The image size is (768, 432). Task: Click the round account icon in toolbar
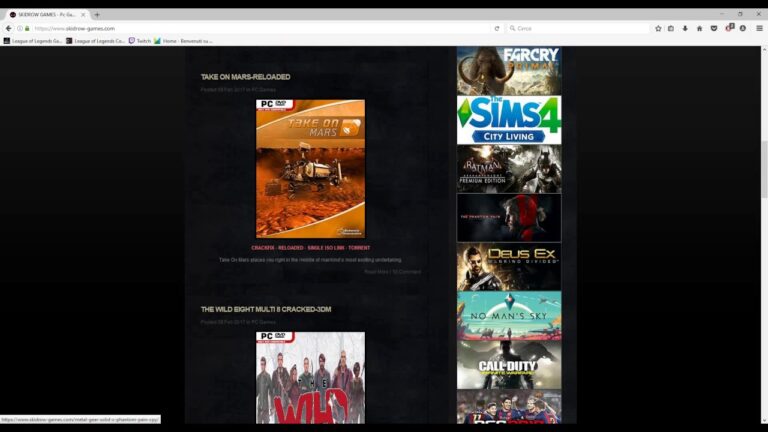(x=743, y=28)
